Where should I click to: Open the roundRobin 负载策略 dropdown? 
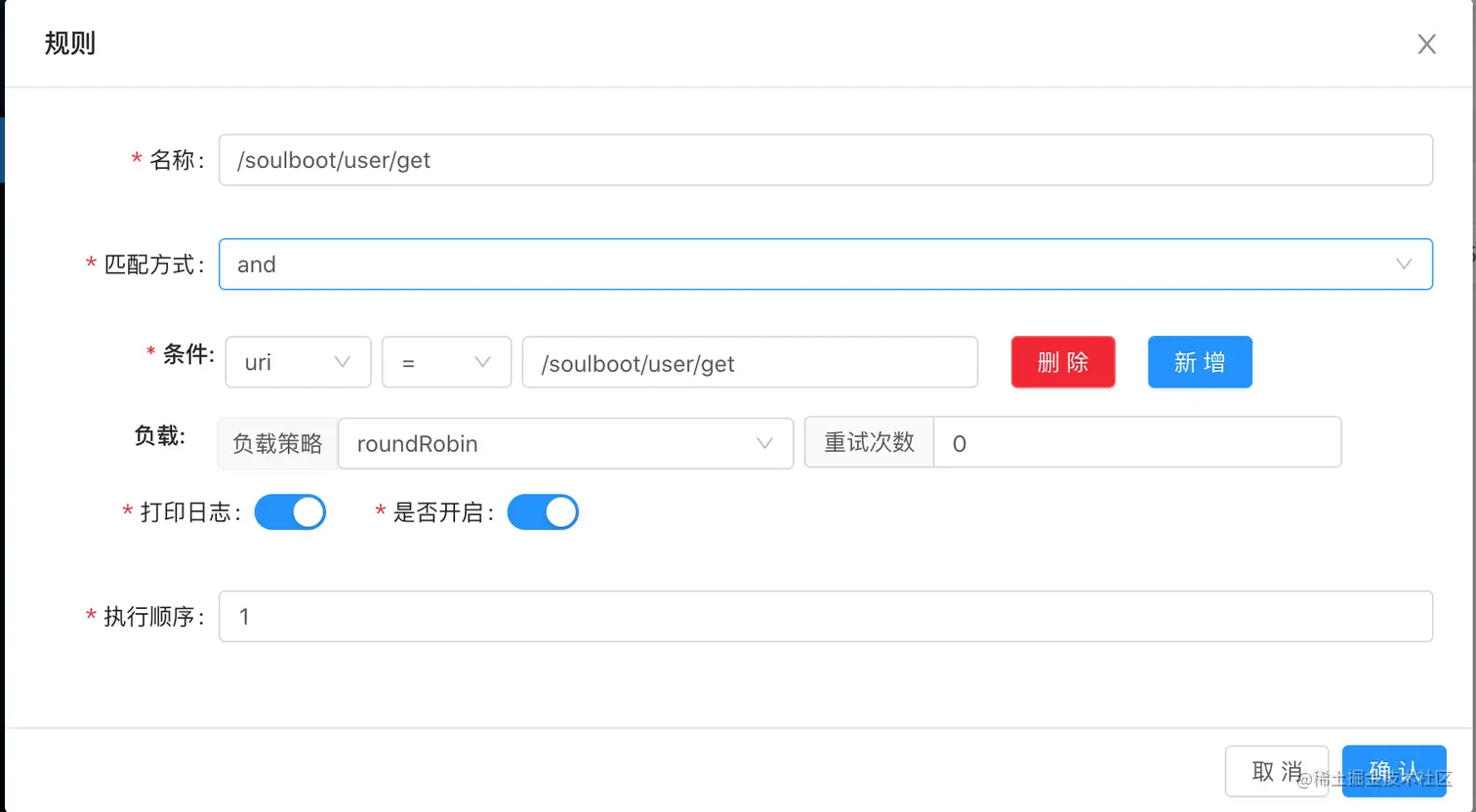(x=565, y=443)
